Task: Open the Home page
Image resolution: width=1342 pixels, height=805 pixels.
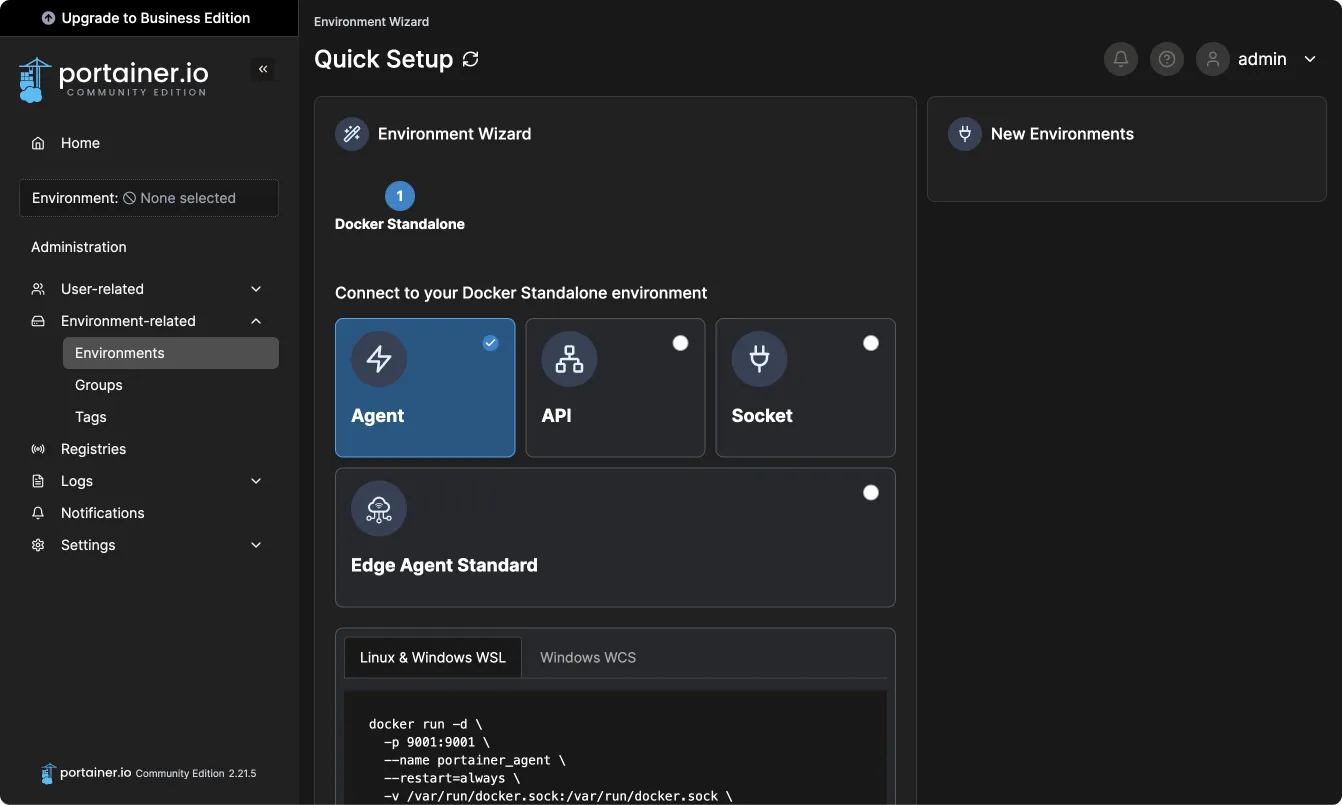Action: click(149, 143)
